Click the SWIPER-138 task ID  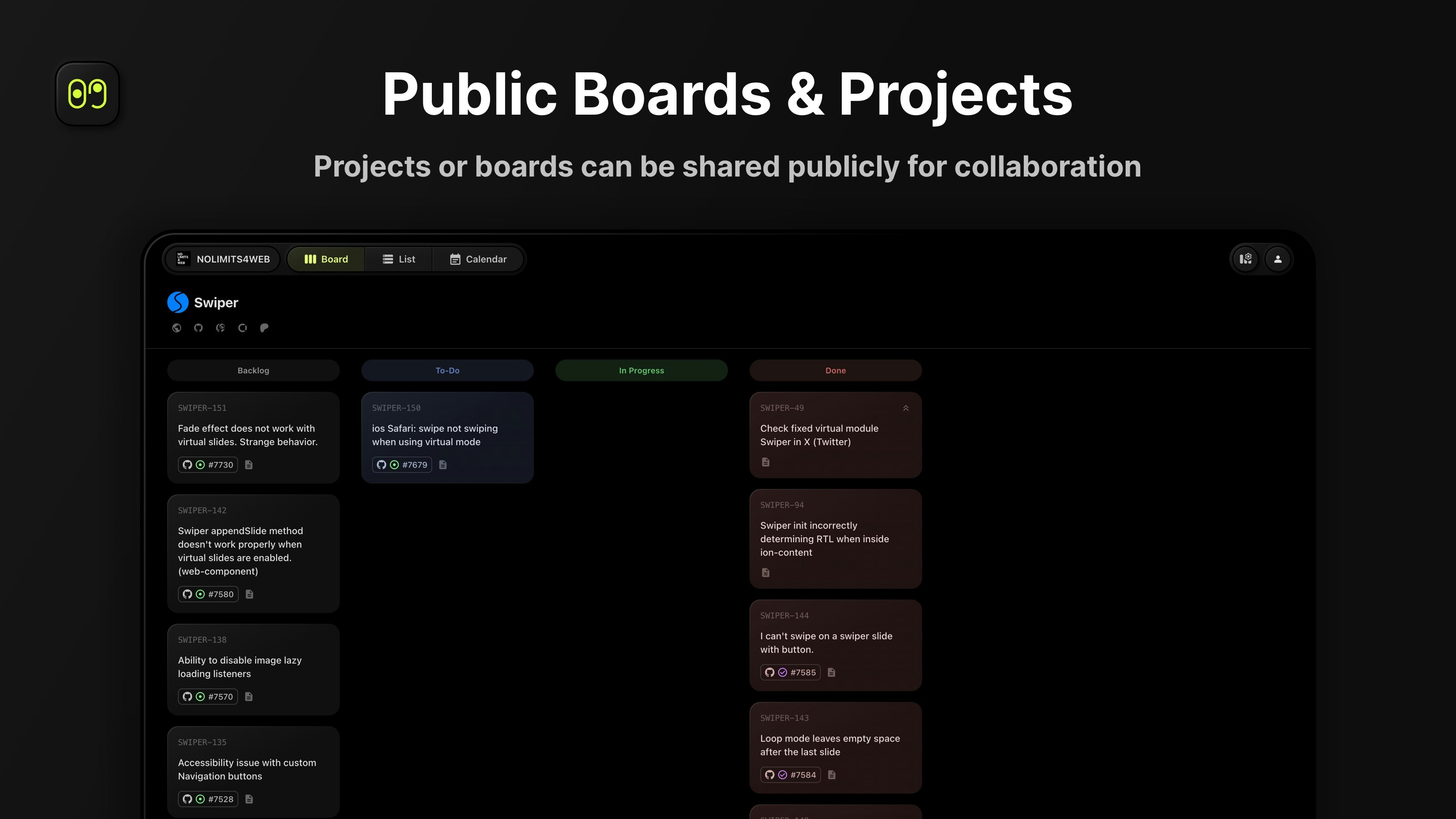pyautogui.click(x=202, y=640)
